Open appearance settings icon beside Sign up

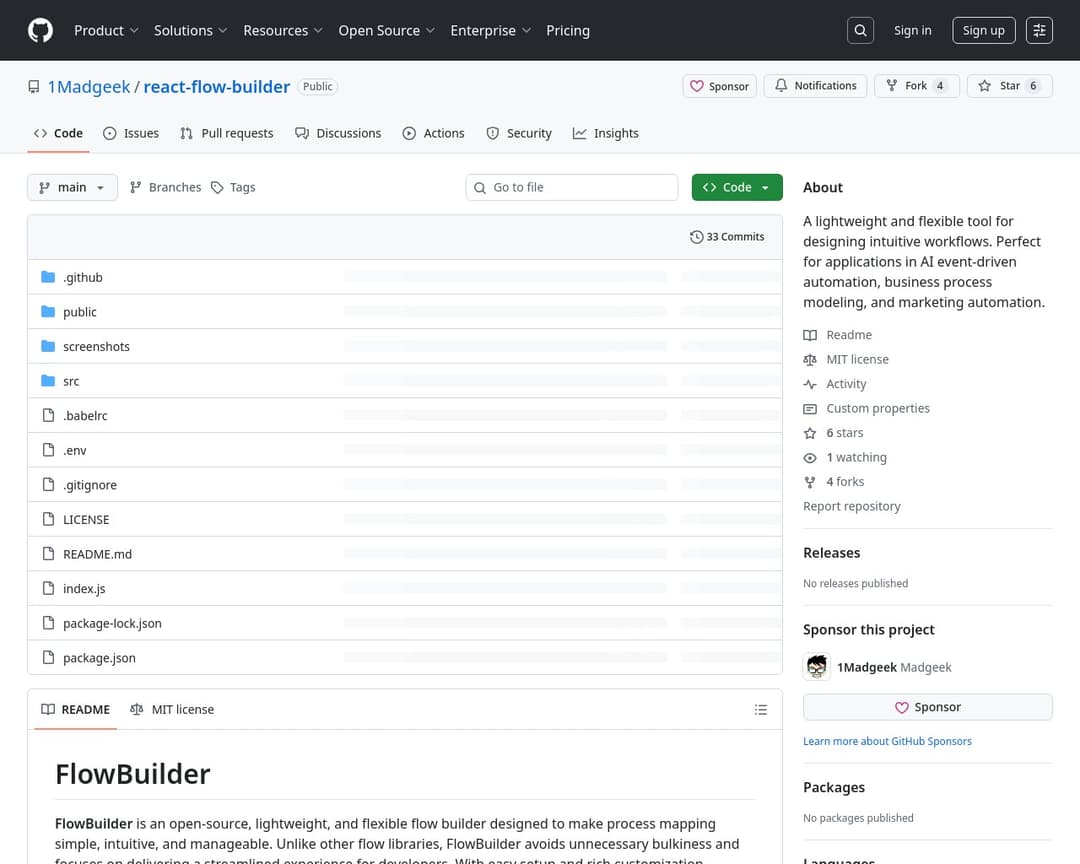point(1039,30)
